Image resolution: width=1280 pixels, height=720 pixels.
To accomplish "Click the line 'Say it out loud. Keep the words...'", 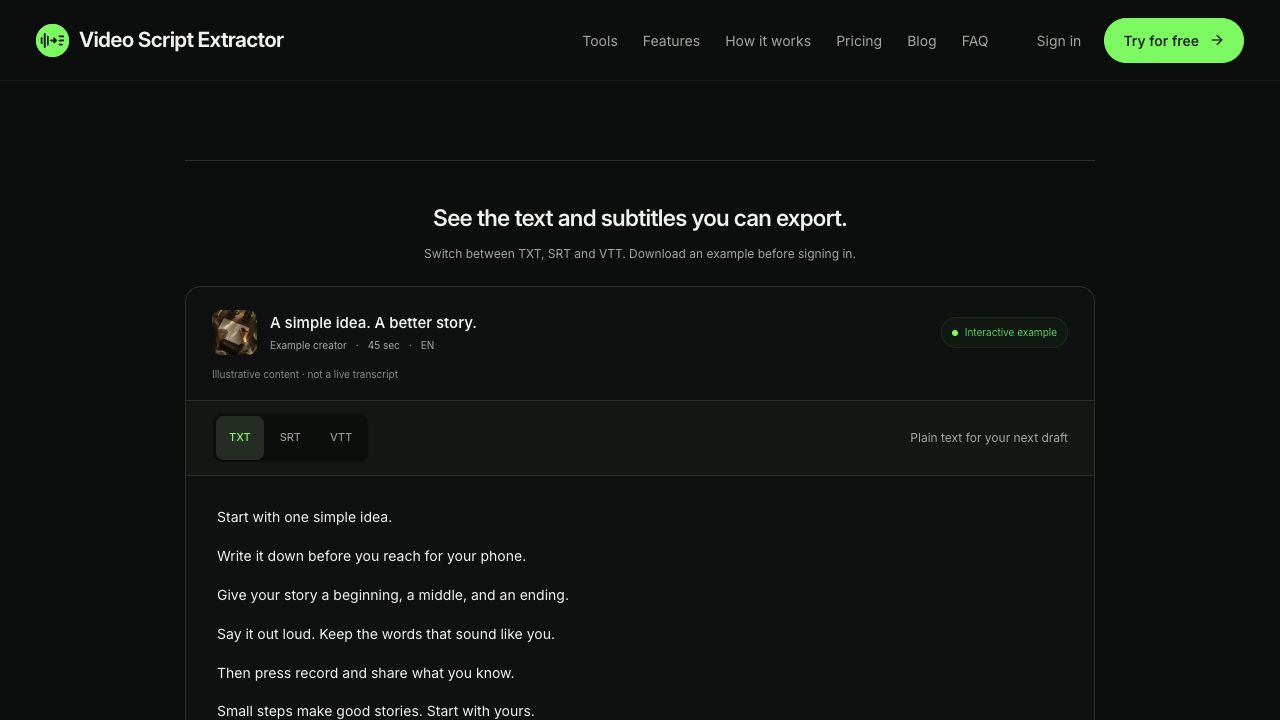I will [386, 634].
